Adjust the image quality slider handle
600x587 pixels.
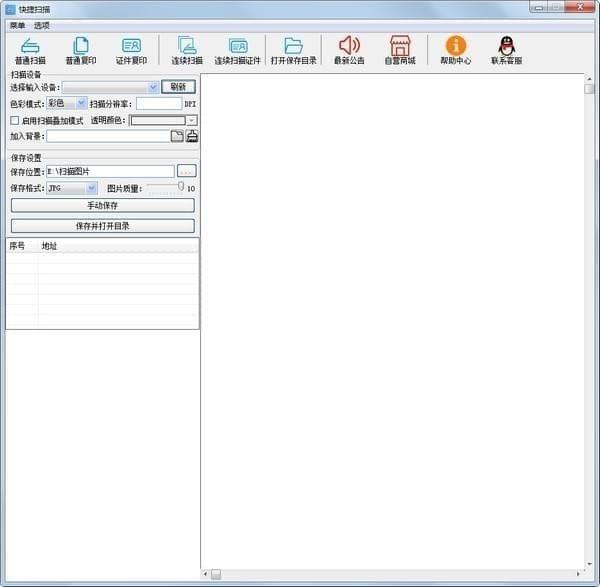tap(181, 186)
